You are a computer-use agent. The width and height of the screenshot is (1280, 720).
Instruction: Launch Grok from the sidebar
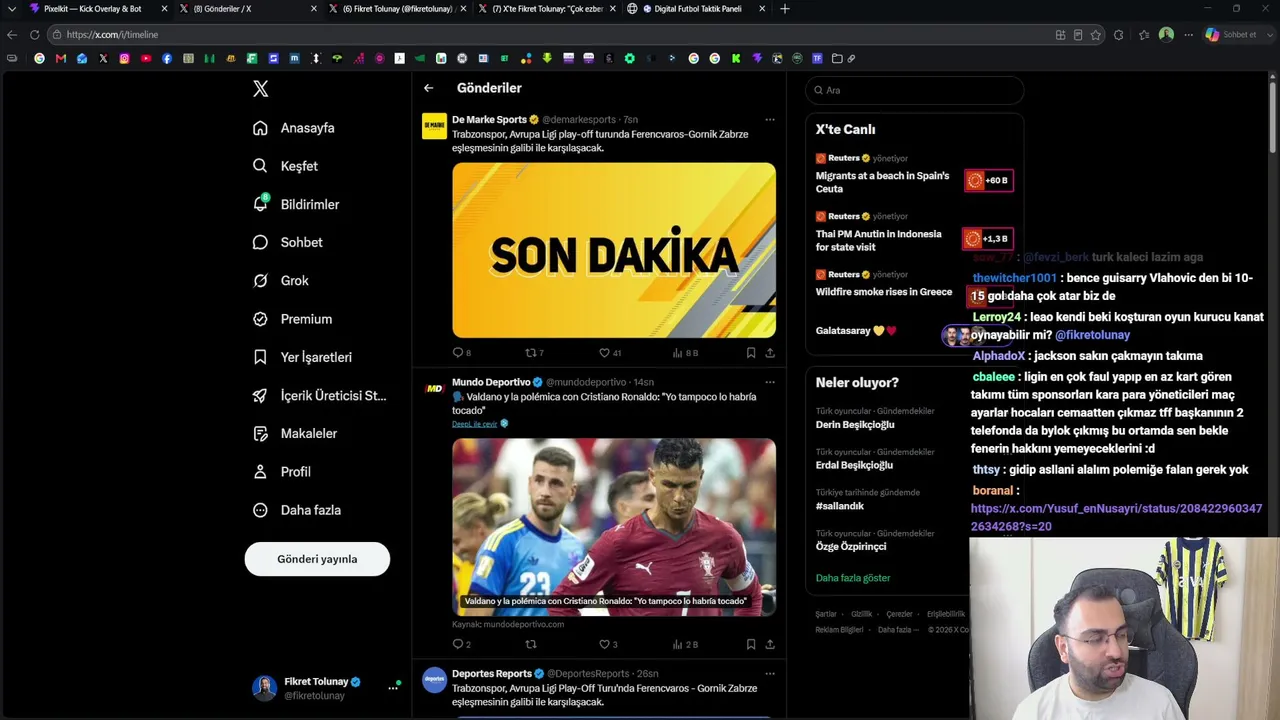[x=280, y=281]
